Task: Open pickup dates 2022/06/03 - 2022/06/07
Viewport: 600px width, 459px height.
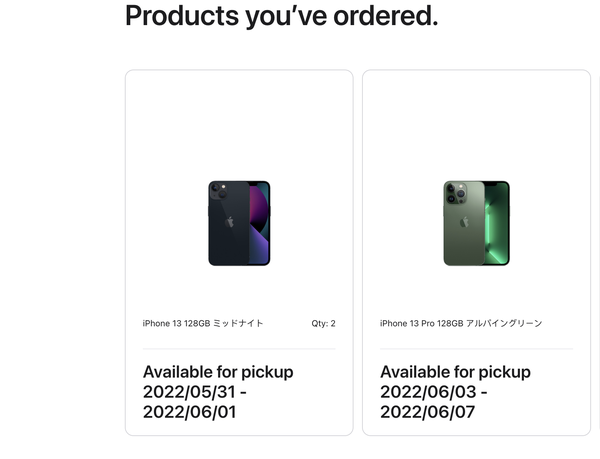Action: [434, 402]
